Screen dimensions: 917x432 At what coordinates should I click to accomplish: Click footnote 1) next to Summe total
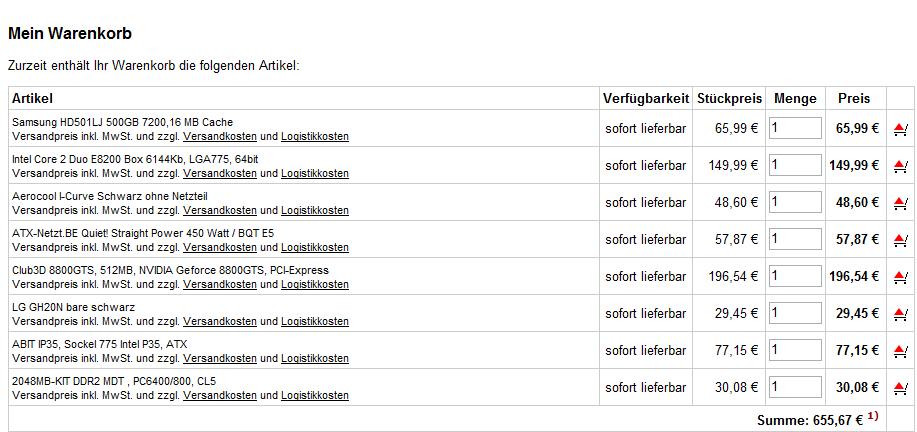[873, 416]
